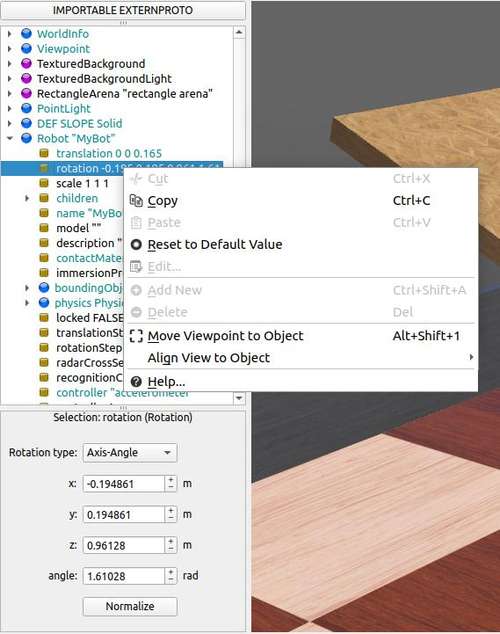This screenshot has height=634, width=500.
Task: Click the purple sphere icon beside TexturedBackground
Action: pos(26,63)
